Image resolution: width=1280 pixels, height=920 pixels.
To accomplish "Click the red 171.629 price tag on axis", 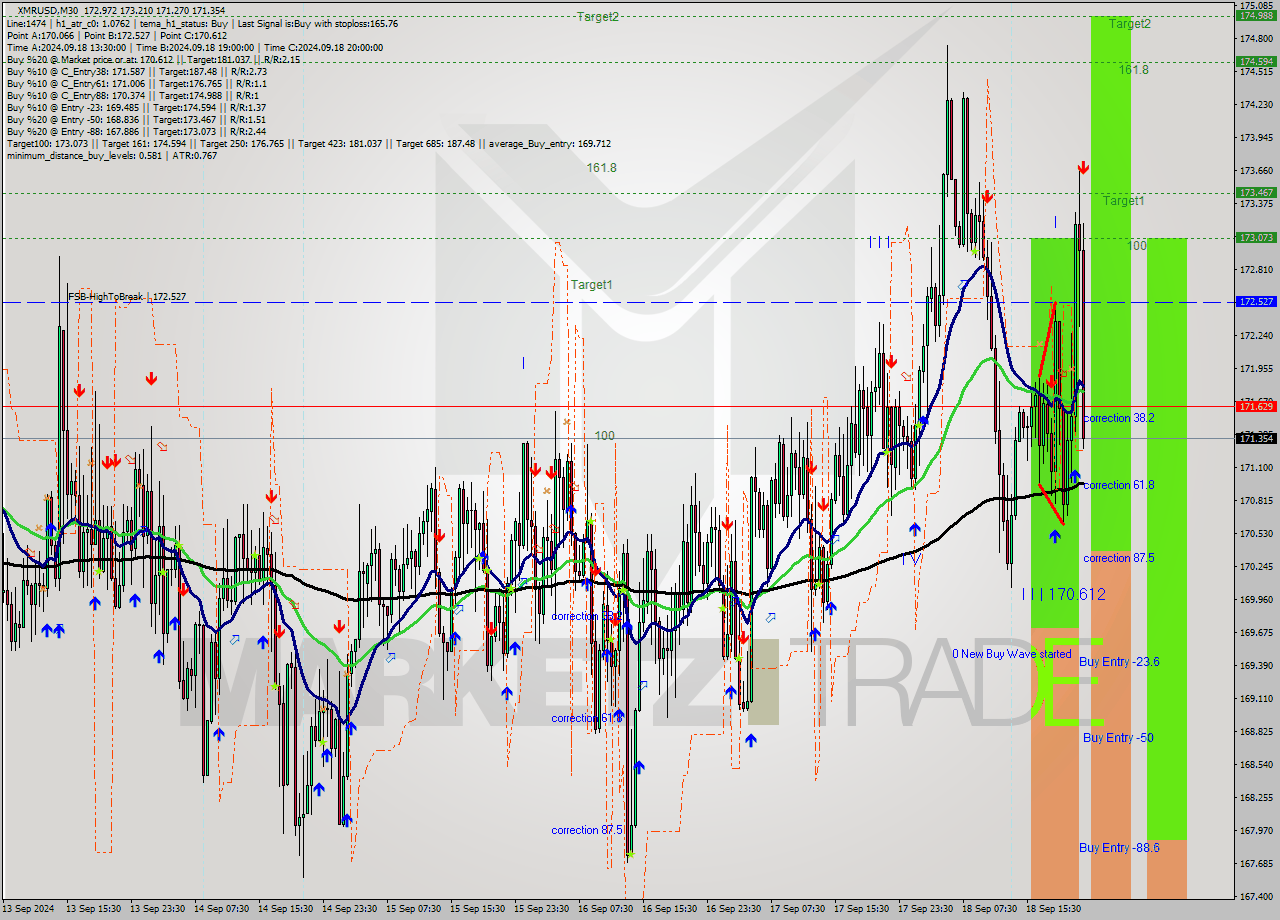I will [1257, 406].
